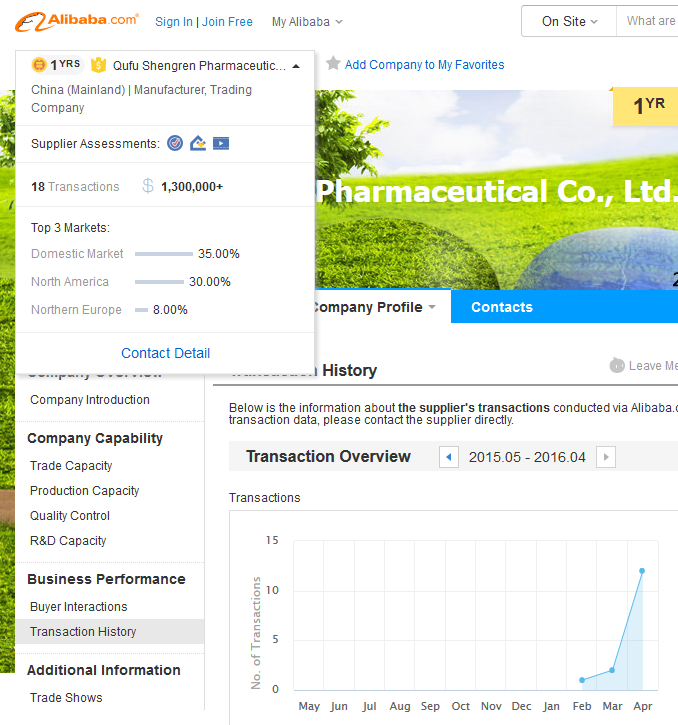Viewport: 678px width, 725px height.
Task: Click the Sign In link
Action: 173,22
